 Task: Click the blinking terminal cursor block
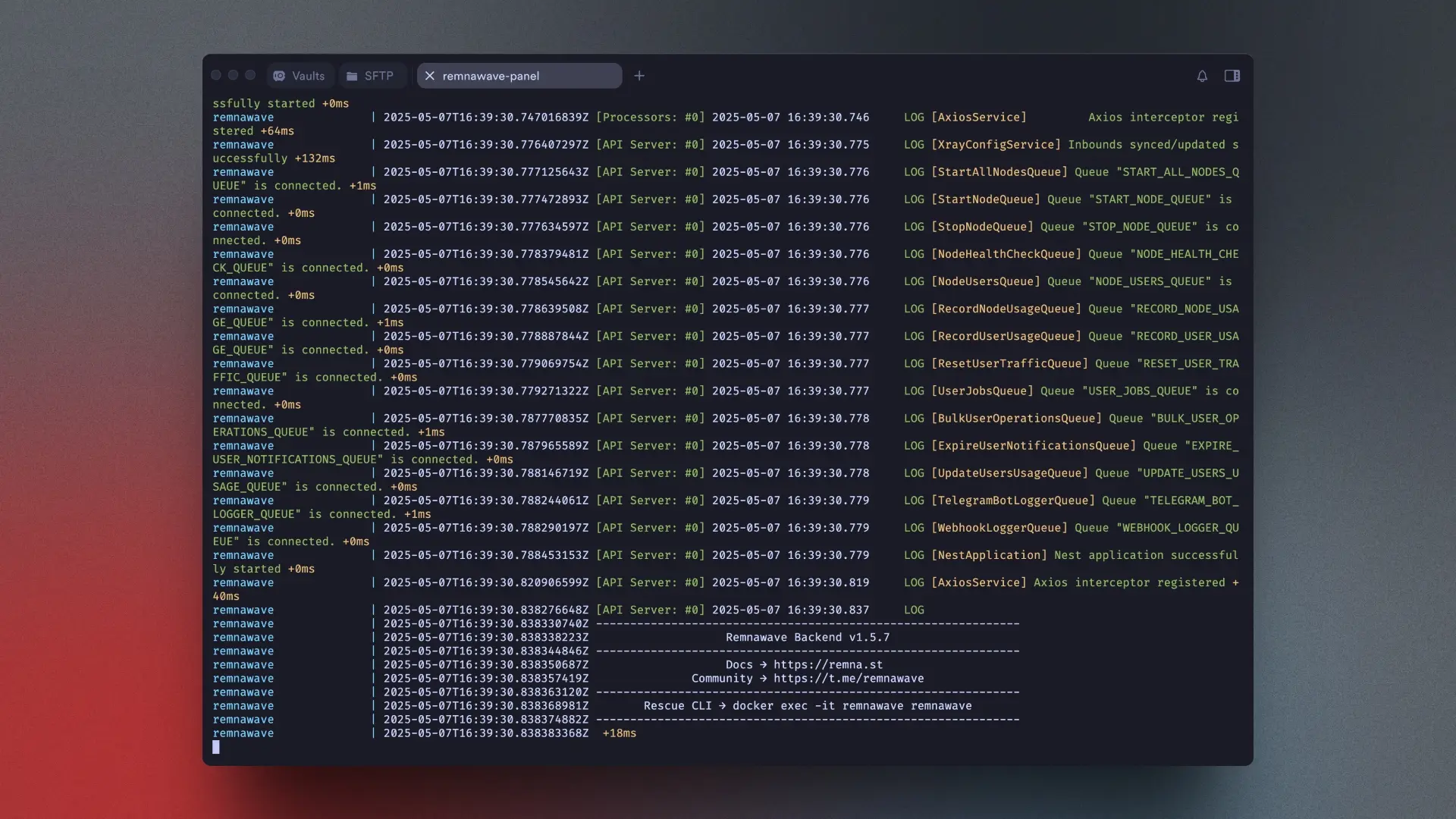(216, 747)
